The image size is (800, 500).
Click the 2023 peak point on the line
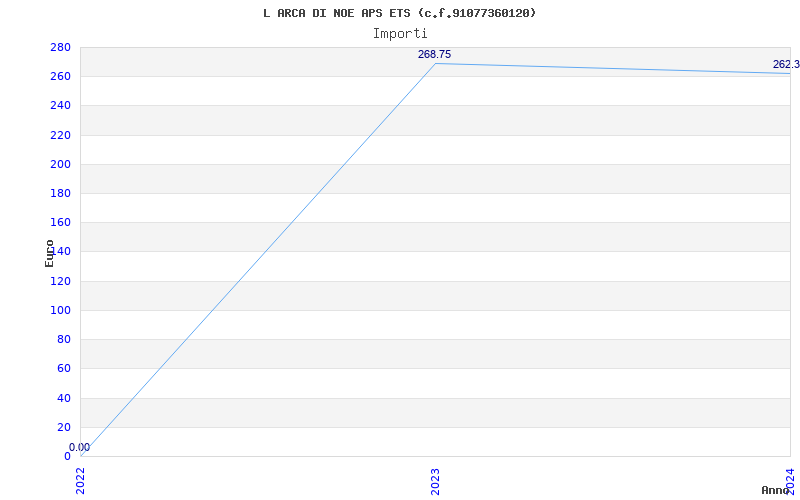click(435, 64)
